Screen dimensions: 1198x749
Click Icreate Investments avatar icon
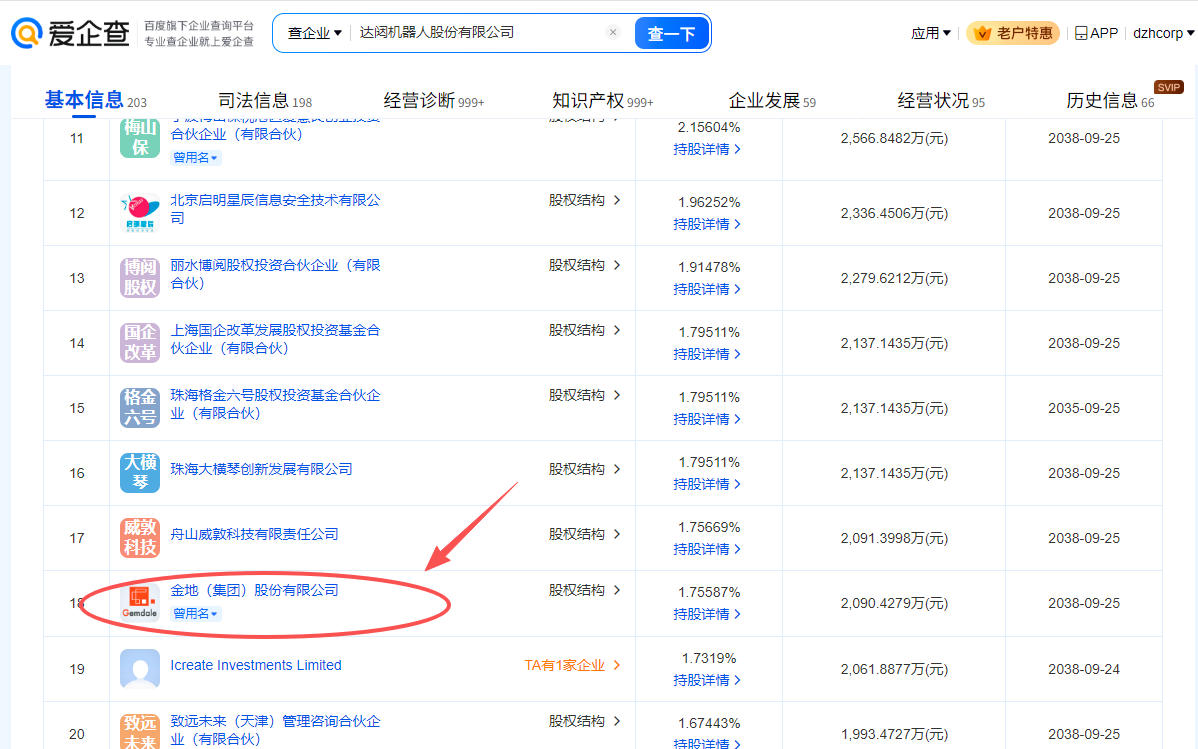coord(140,669)
